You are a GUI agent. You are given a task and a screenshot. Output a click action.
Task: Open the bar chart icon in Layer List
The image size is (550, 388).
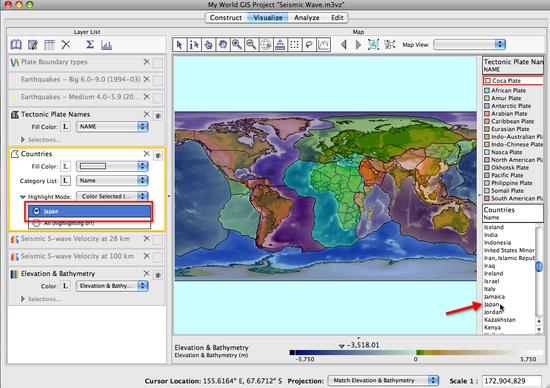[106, 45]
